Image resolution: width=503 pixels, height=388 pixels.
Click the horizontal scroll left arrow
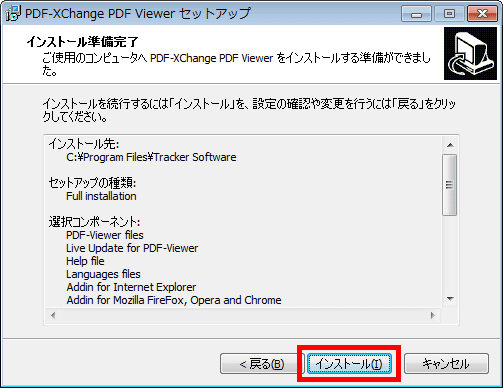(53, 315)
